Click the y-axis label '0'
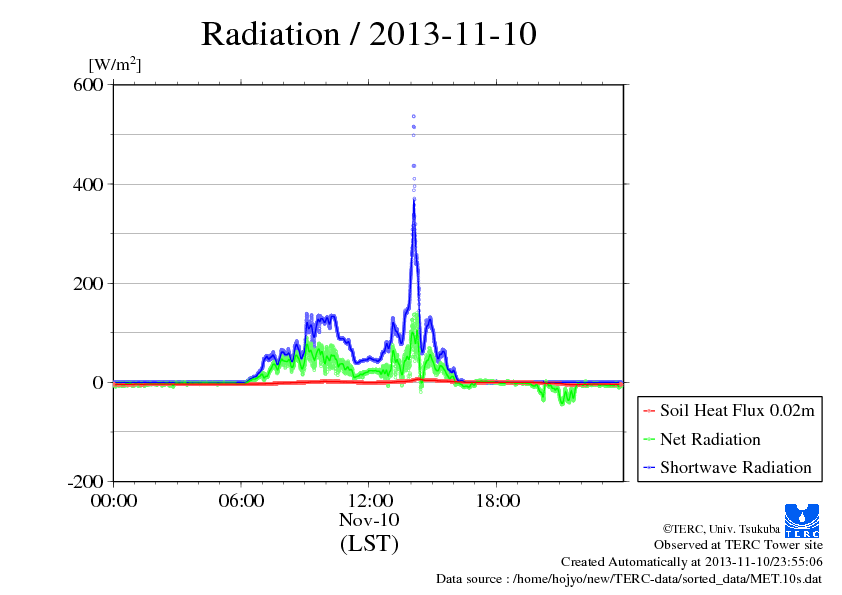 [x=98, y=383]
